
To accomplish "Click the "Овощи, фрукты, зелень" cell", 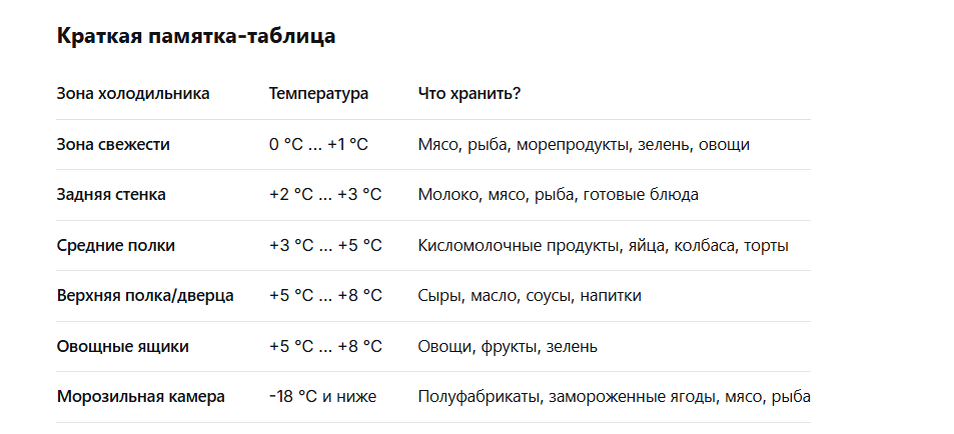I will pyautogui.click(x=507, y=347).
